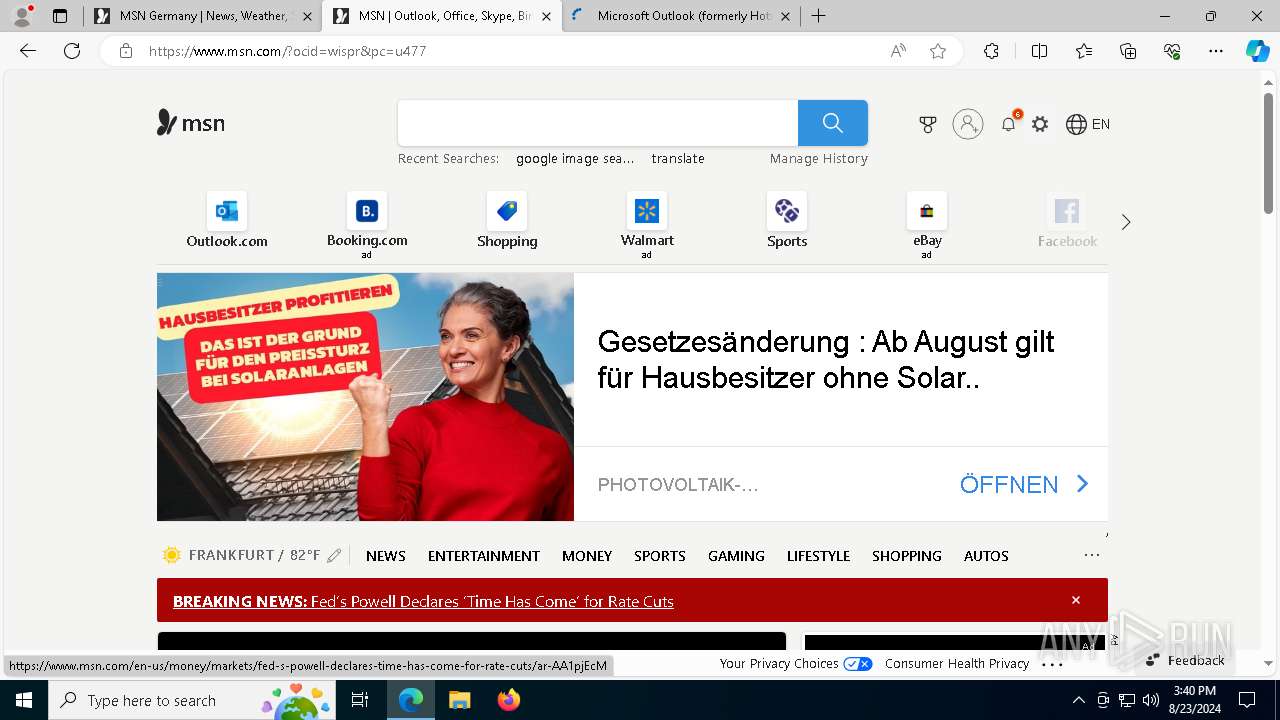This screenshot has height=720, width=1280.
Task: Open Collections panel
Action: click(1128, 51)
